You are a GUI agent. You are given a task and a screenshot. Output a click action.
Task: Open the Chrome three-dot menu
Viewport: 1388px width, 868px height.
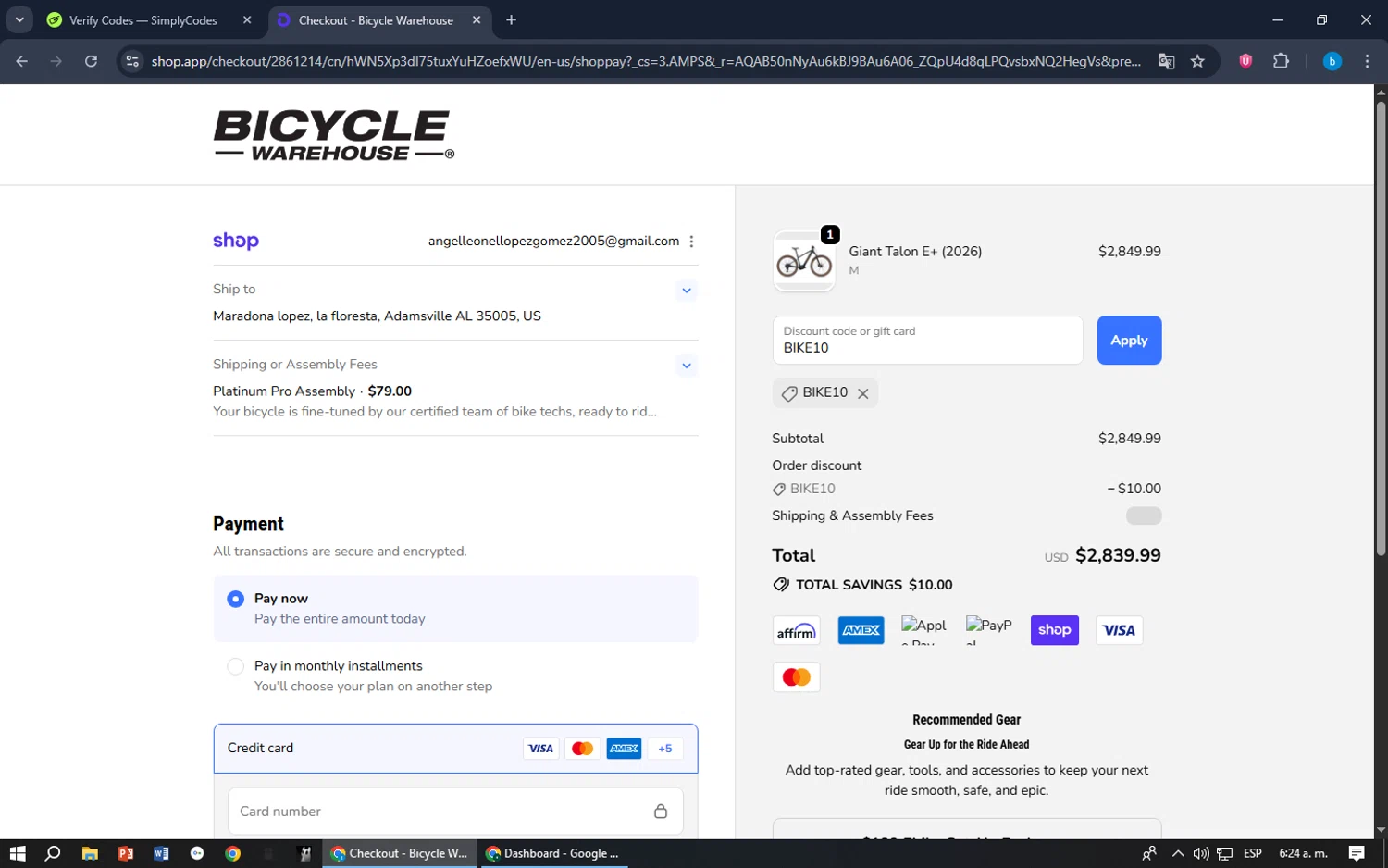coord(1367,61)
